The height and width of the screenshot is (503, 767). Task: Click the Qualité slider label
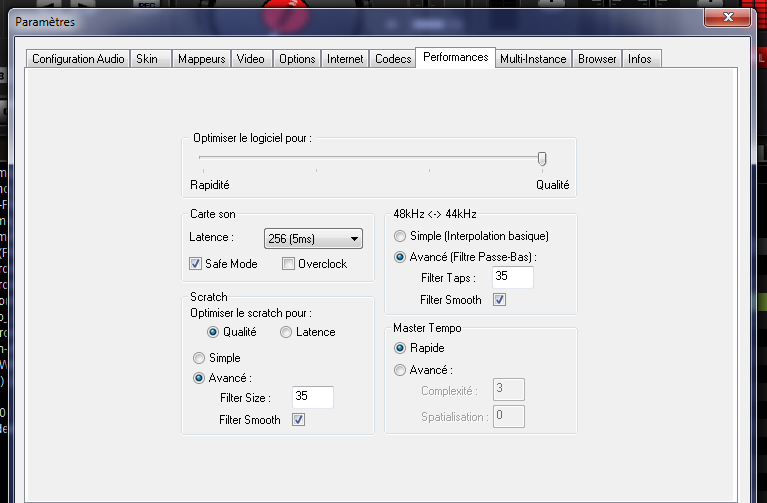coord(553,185)
